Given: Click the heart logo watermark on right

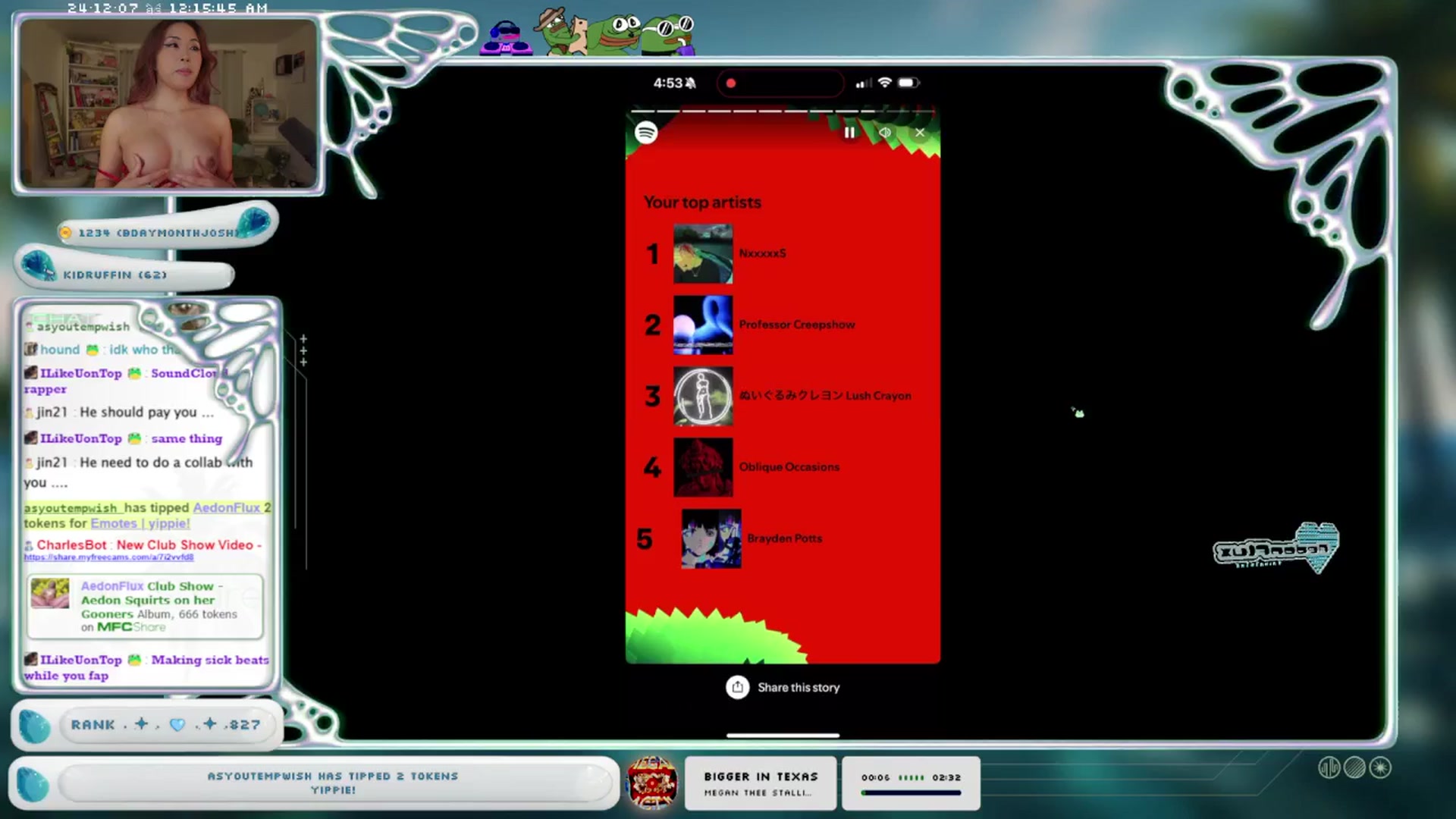Looking at the screenshot, I should tap(1276, 548).
